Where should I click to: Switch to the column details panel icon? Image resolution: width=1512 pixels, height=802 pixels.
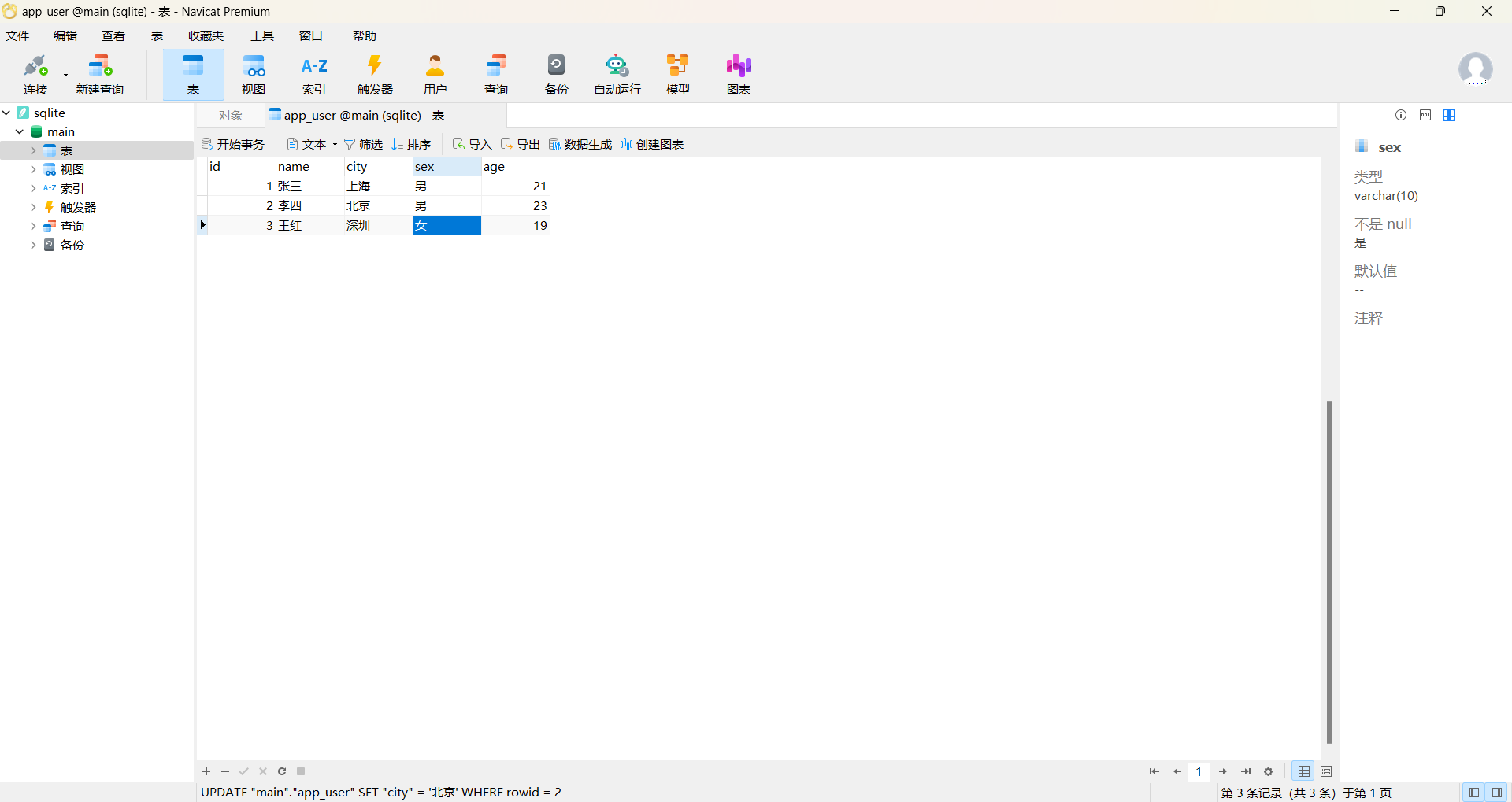(x=1449, y=115)
